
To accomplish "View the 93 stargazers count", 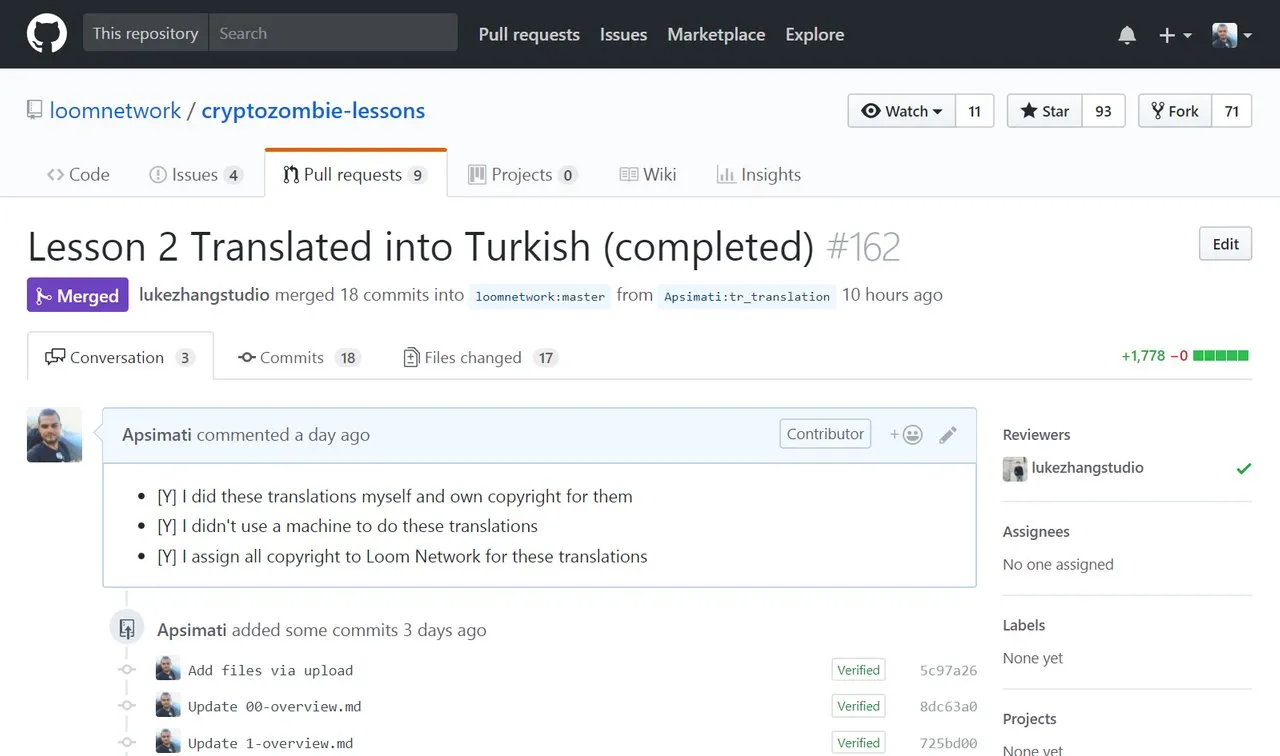I will 1103,111.
